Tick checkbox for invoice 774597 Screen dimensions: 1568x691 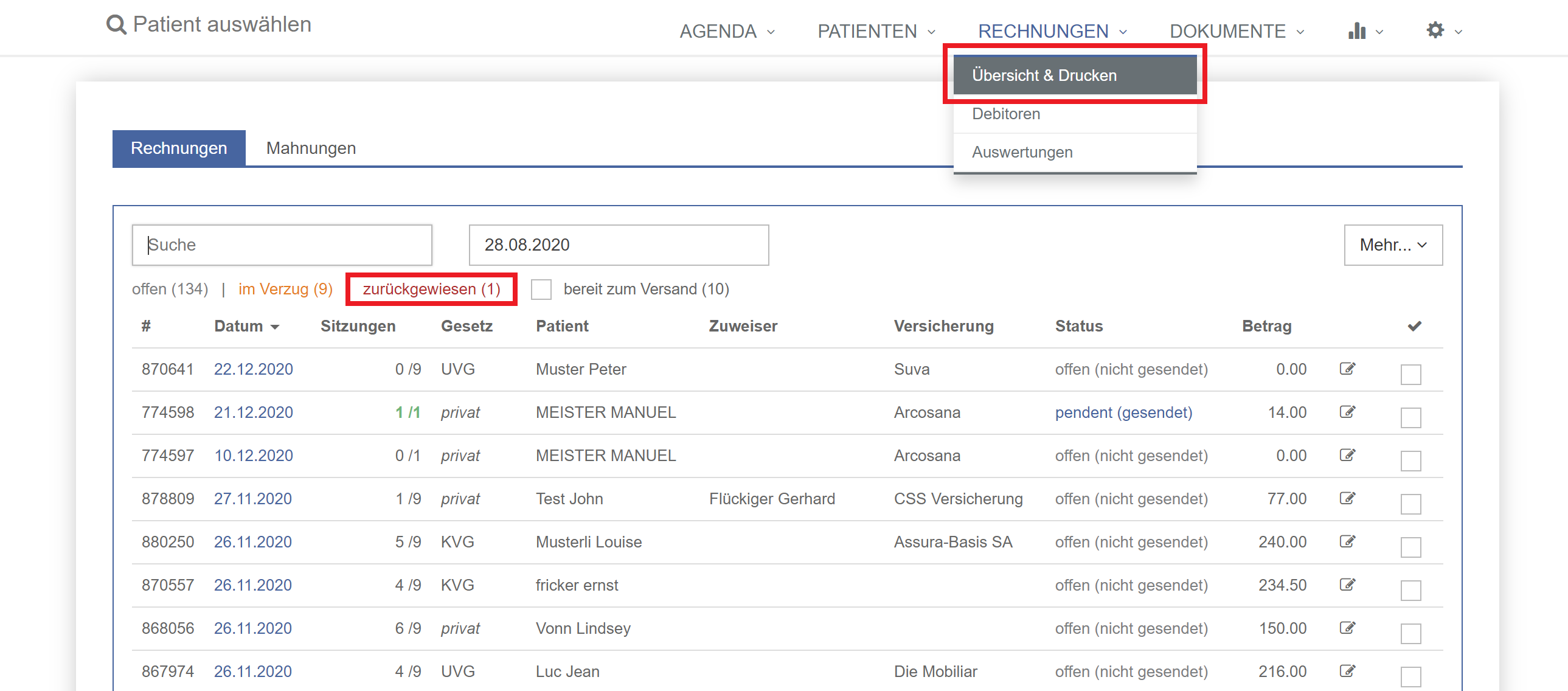pos(1410,461)
